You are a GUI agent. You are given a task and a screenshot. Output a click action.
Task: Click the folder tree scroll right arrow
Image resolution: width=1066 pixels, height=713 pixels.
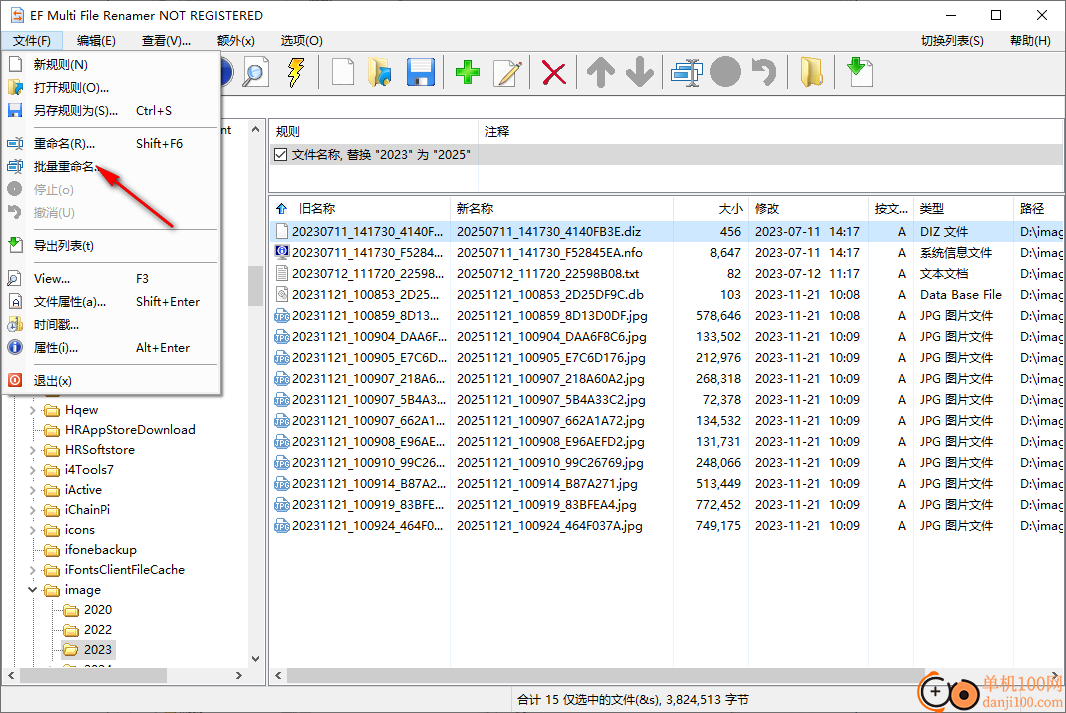point(239,676)
